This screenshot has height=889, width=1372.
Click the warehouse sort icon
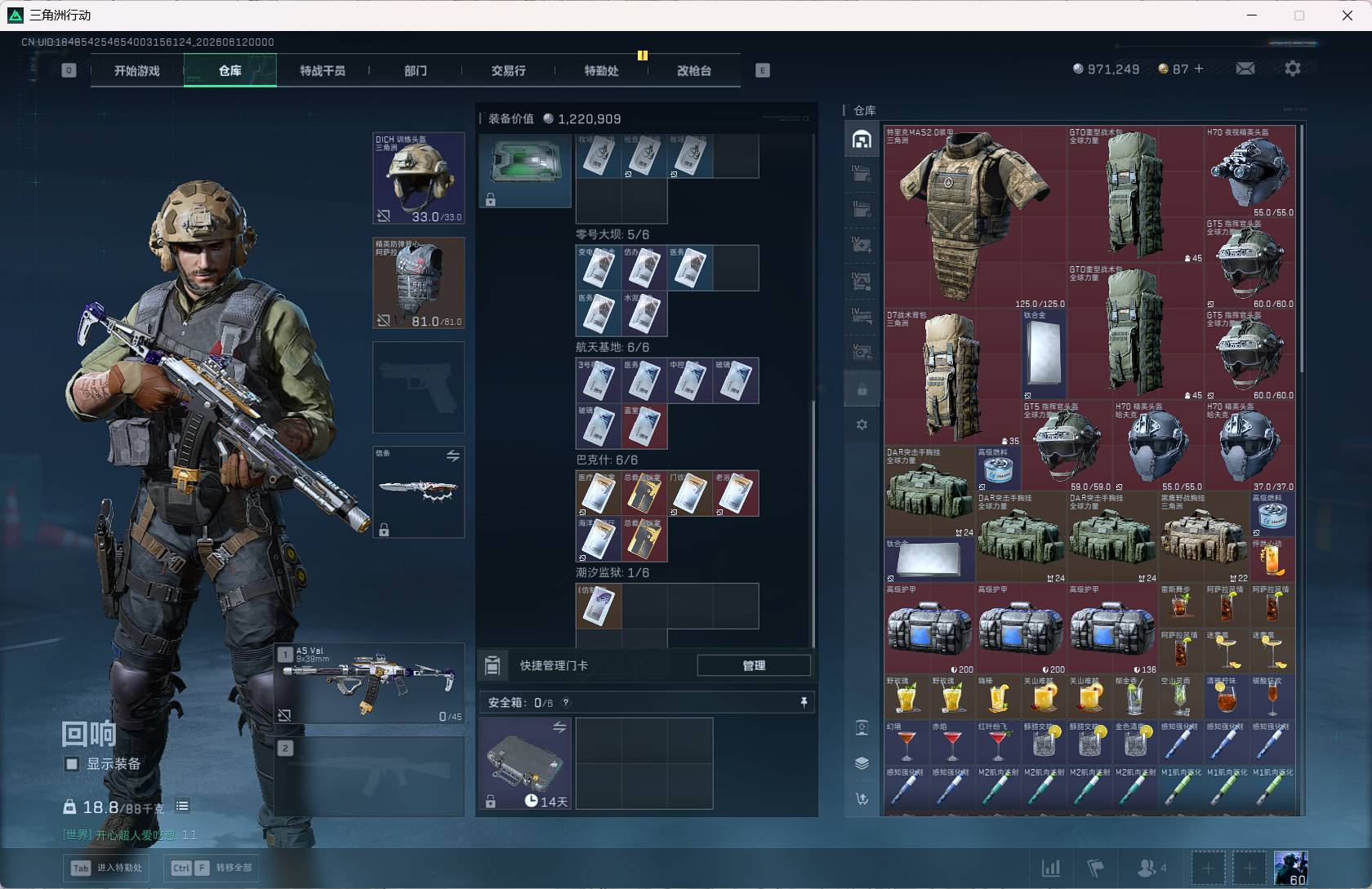(x=862, y=799)
